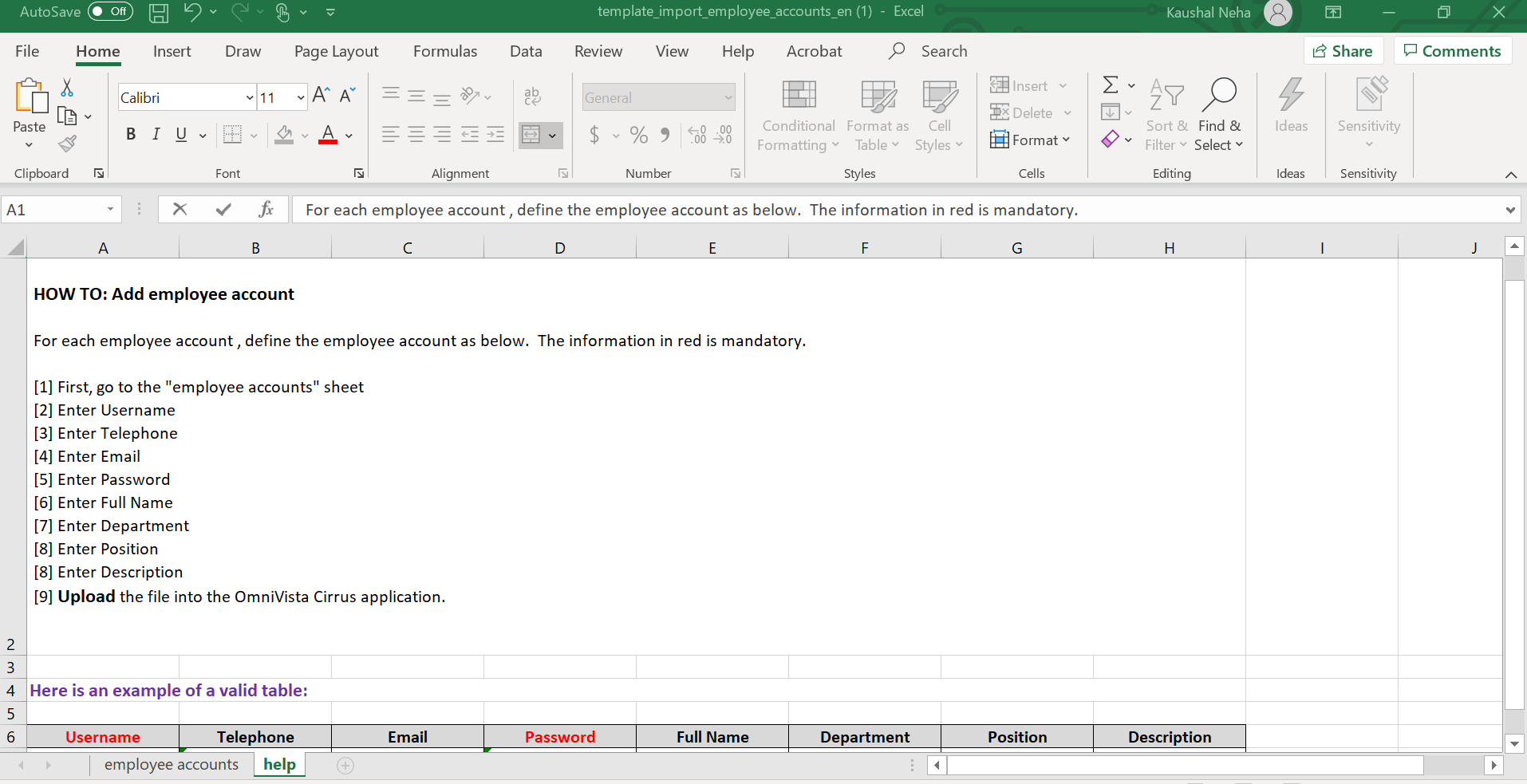The height and width of the screenshot is (784, 1527).
Task: Click the Increase Decimal icon
Action: point(697,135)
